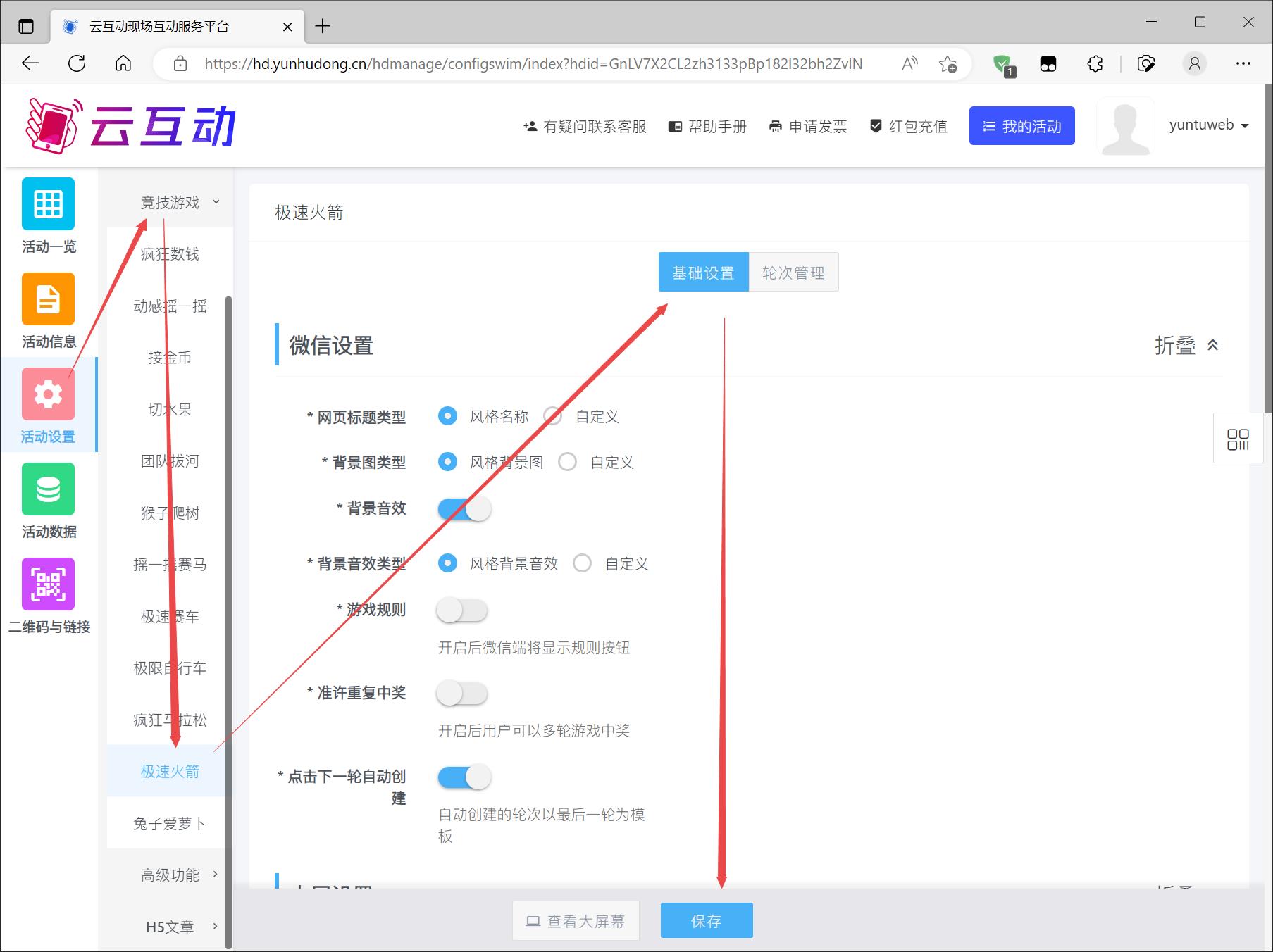Open the 活动一览 grid icon
This screenshot has width=1273, height=952.
coord(48,204)
